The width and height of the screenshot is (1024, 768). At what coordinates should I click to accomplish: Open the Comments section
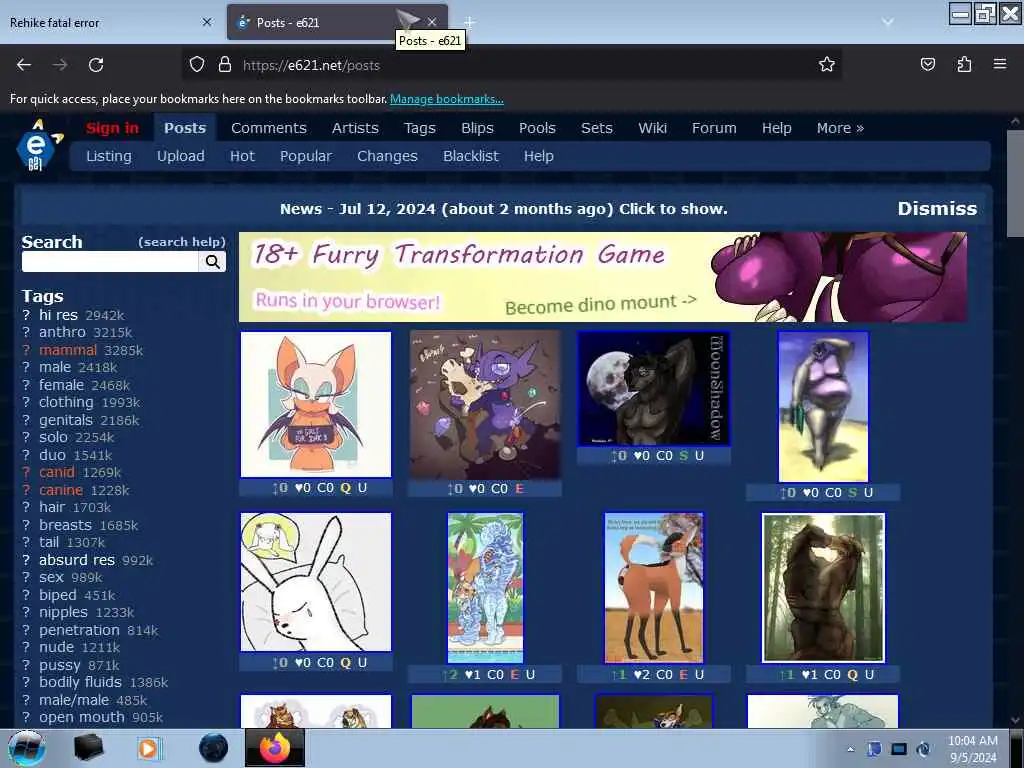tap(268, 128)
